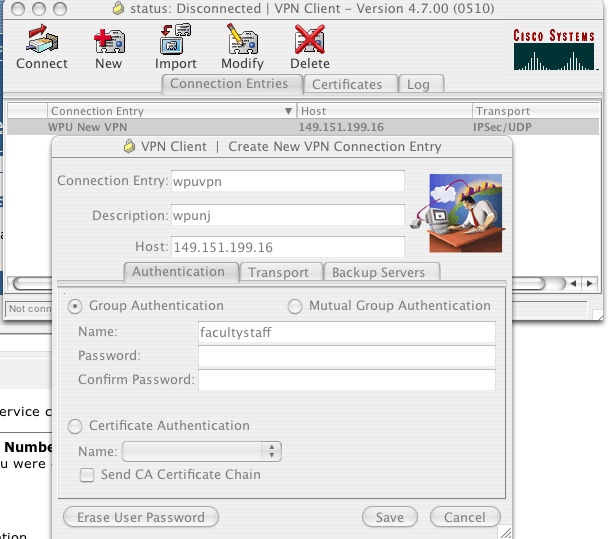The width and height of the screenshot is (608, 539).
Task: Click the group Password field
Action: [x=347, y=356]
